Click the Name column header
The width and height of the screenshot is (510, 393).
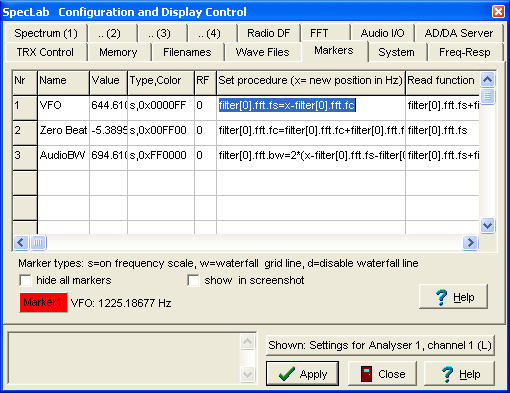(63, 83)
